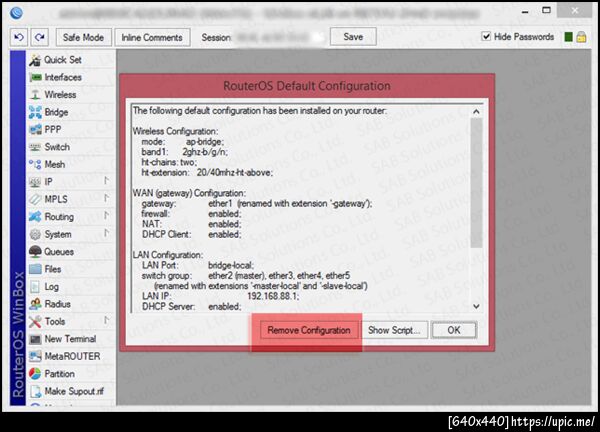Expand the Routing submenu arrow
Image resolution: width=600 pixels, height=432 pixels.
click(x=106, y=215)
